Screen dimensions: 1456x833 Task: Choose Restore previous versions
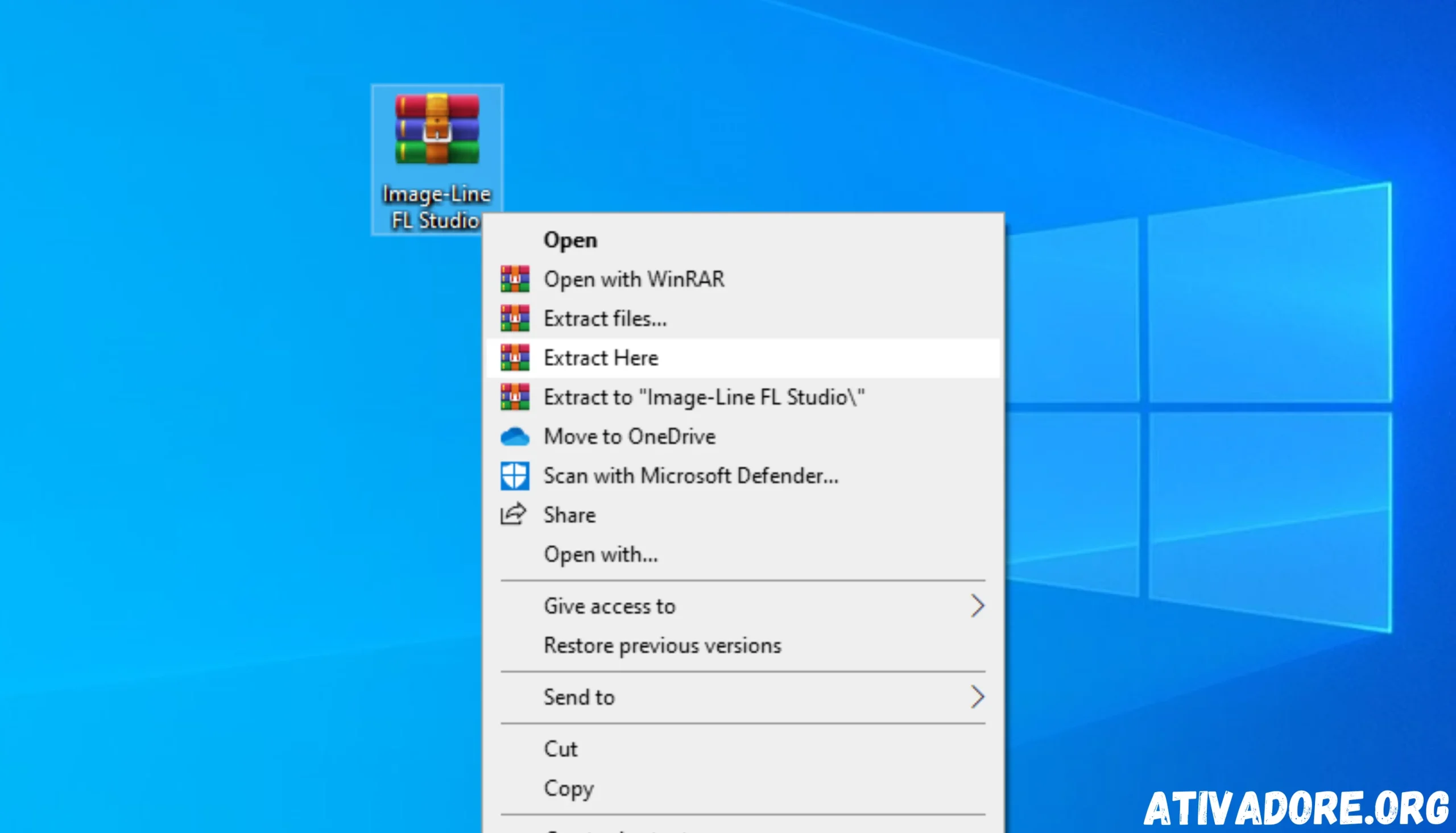click(x=743, y=645)
